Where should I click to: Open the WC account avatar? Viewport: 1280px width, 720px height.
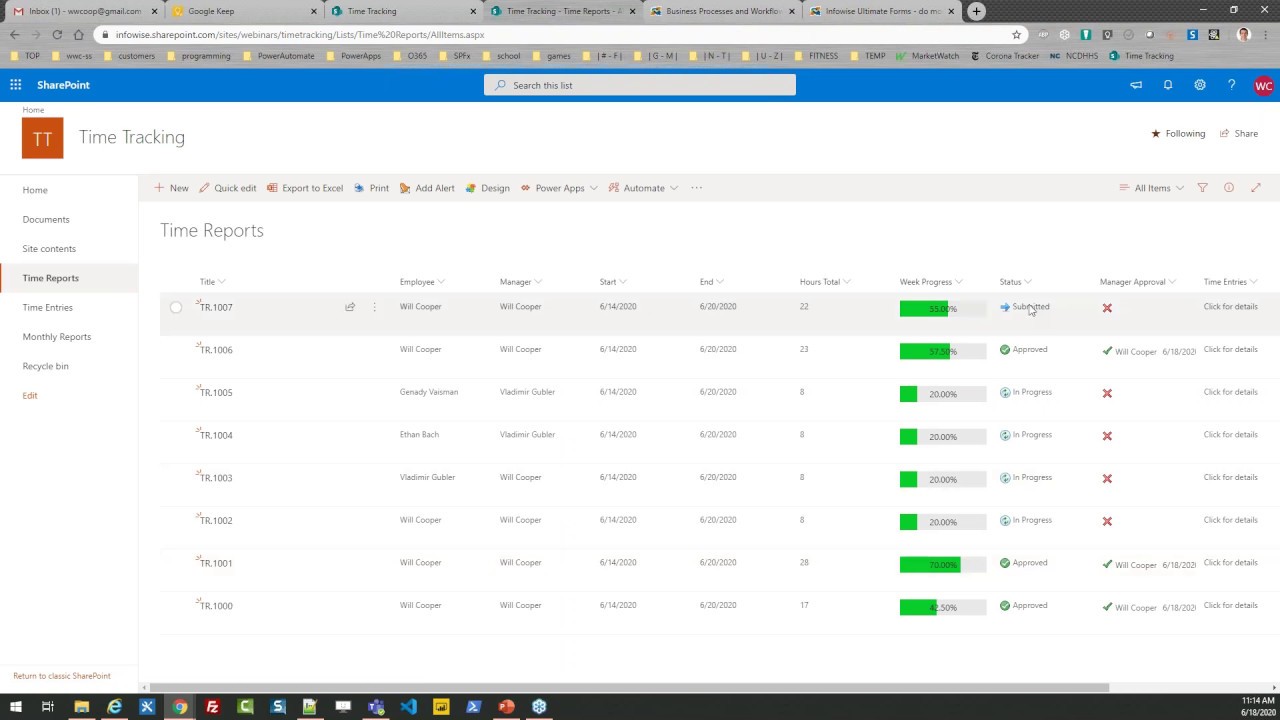pos(1263,86)
